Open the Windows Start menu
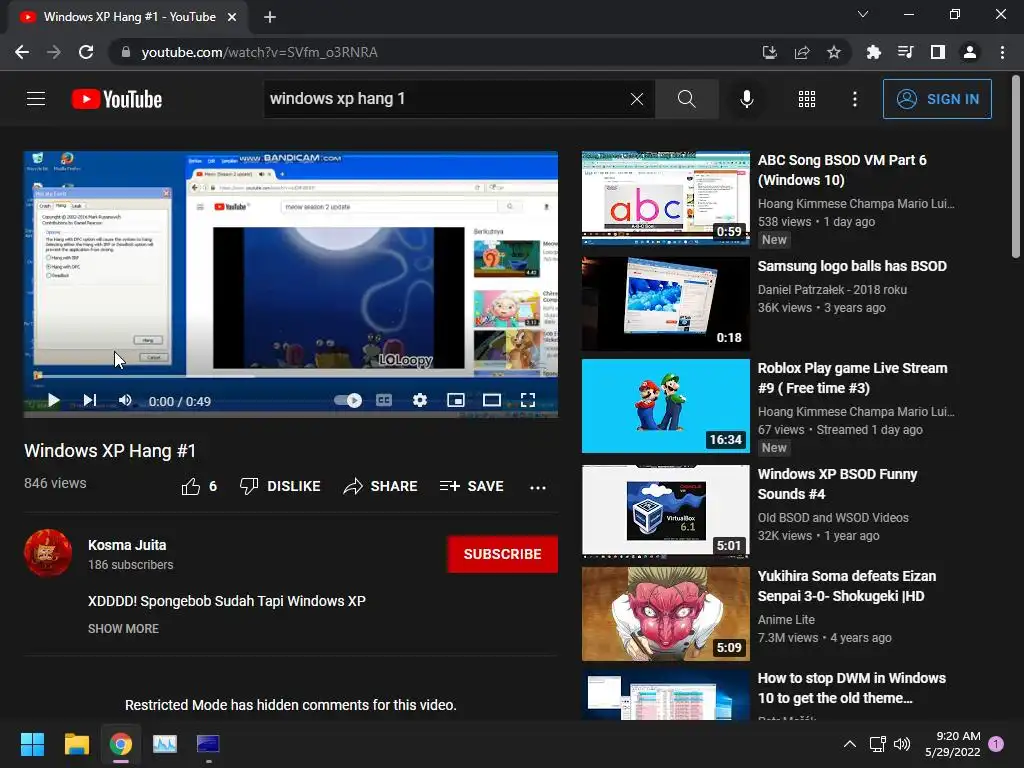 (32, 744)
